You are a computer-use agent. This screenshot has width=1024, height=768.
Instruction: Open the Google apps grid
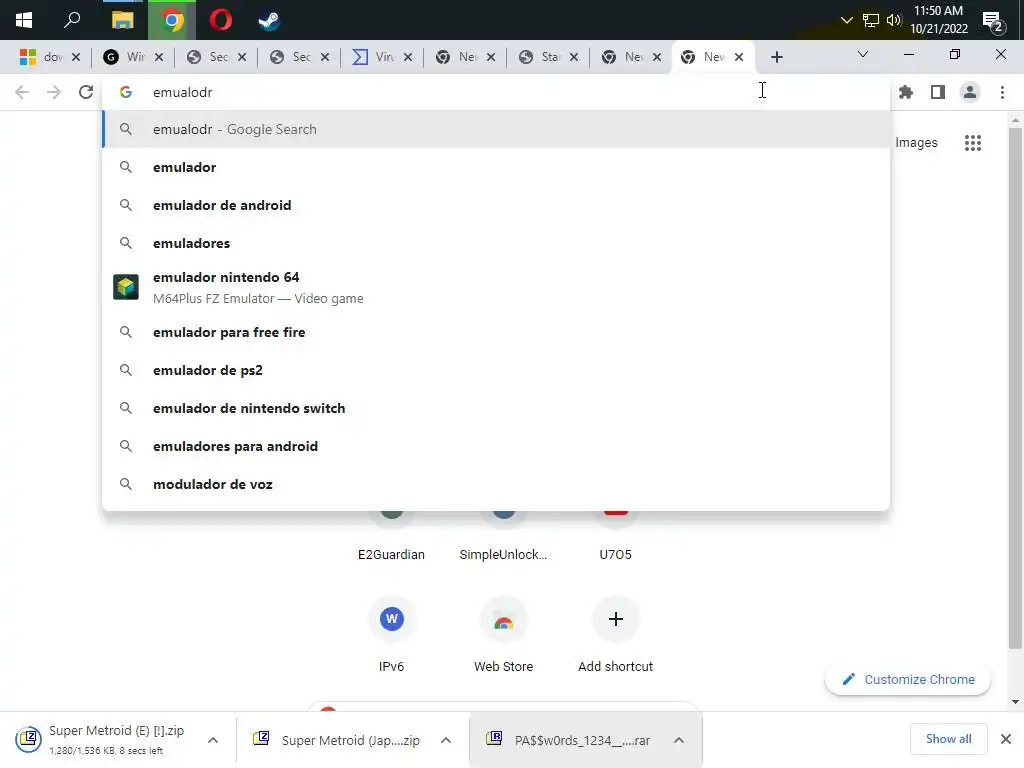pos(972,143)
